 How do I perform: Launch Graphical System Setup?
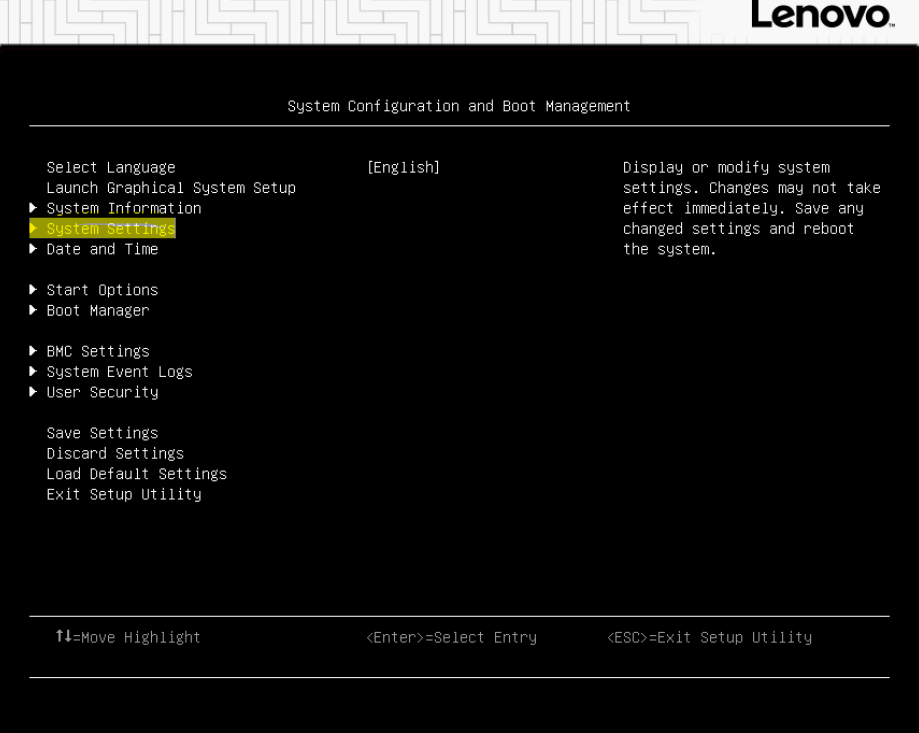point(171,188)
